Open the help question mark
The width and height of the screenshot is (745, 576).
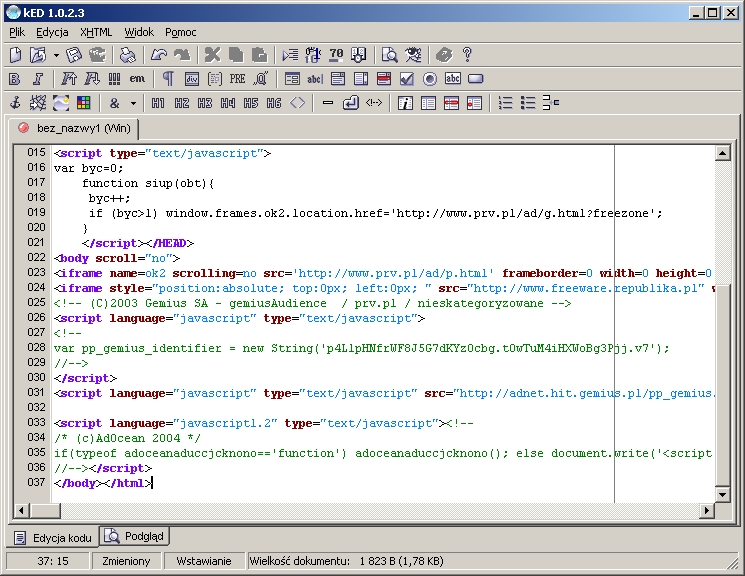pyautogui.click(x=467, y=55)
